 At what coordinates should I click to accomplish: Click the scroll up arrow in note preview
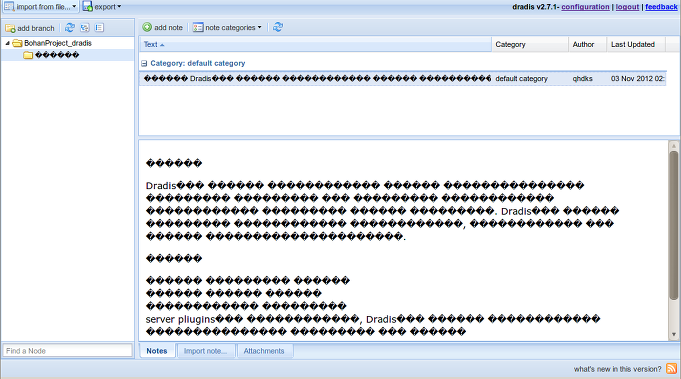(674, 146)
